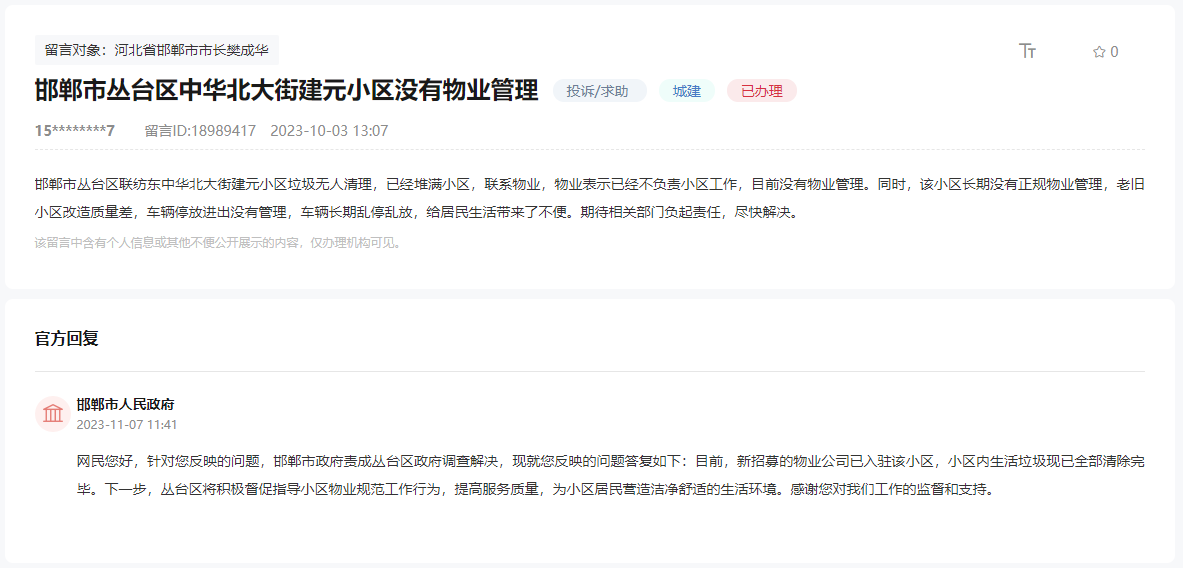Image resolution: width=1183 pixels, height=568 pixels.
Task: Click 留言ID:18989417 text
Action: coord(200,130)
